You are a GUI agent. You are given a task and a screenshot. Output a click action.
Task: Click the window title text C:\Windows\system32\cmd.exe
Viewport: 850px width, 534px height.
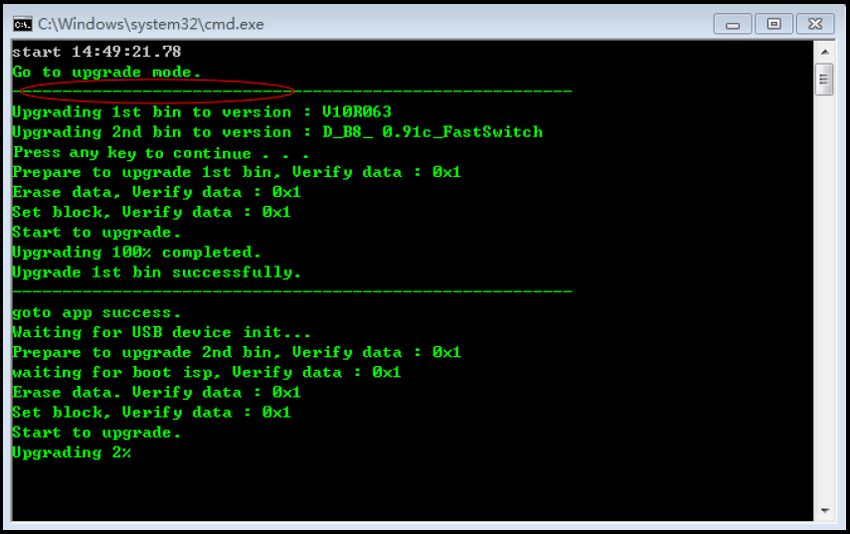[151, 24]
